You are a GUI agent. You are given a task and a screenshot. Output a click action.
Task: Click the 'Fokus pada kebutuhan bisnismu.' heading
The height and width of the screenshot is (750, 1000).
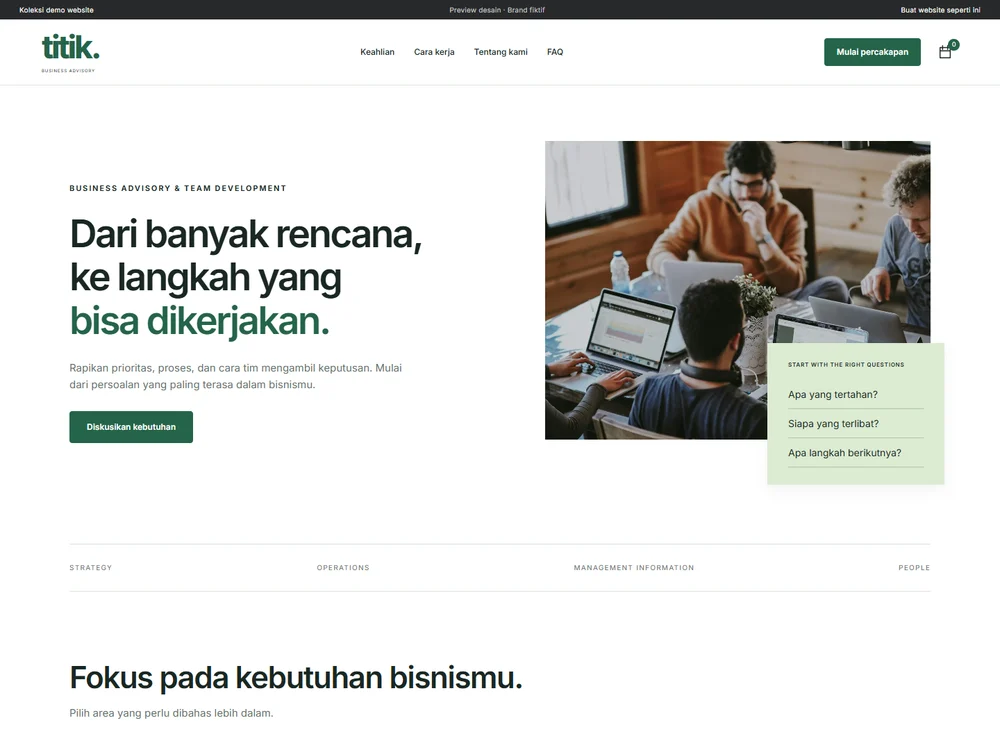(x=296, y=677)
